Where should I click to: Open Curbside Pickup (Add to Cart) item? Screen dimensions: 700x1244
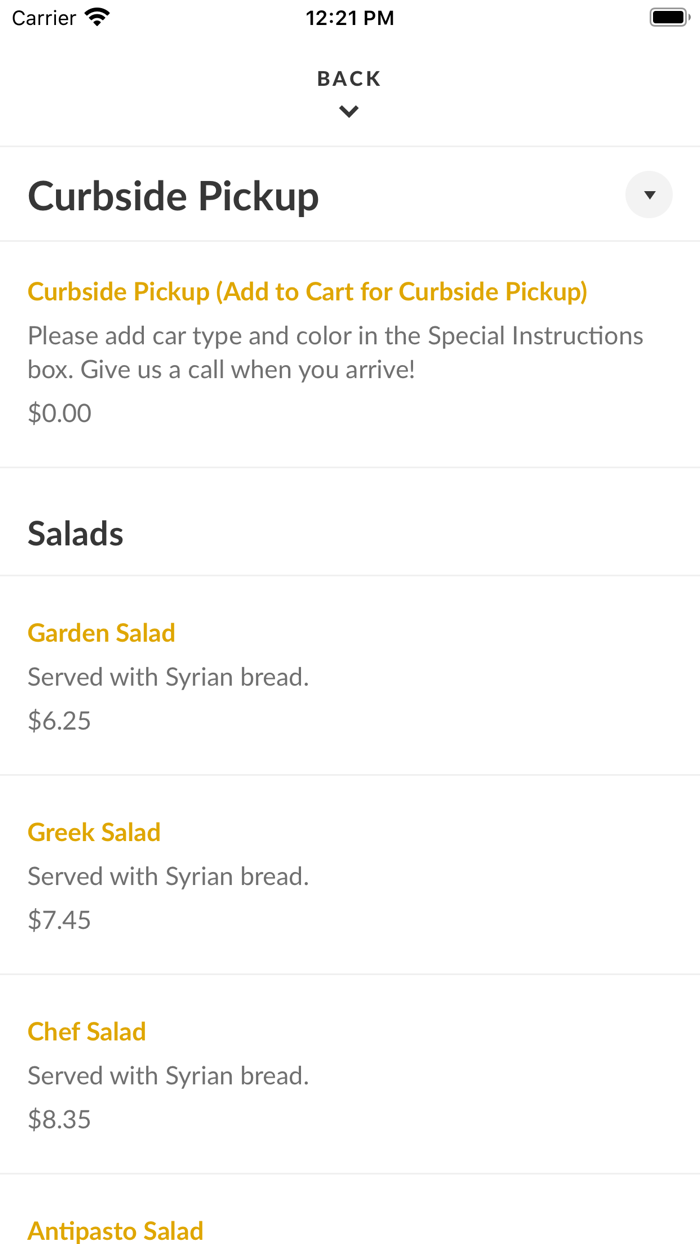click(x=306, y=291)
